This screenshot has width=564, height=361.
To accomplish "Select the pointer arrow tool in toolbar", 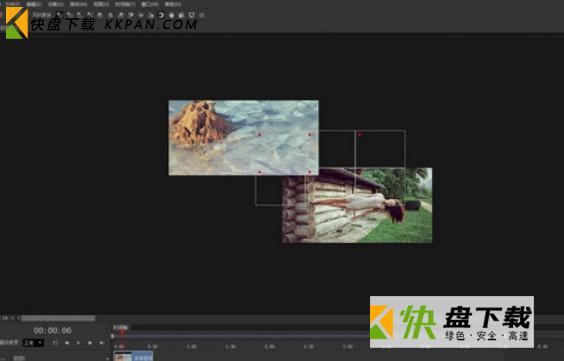I will pyautogui.click(x=59, y=14).
